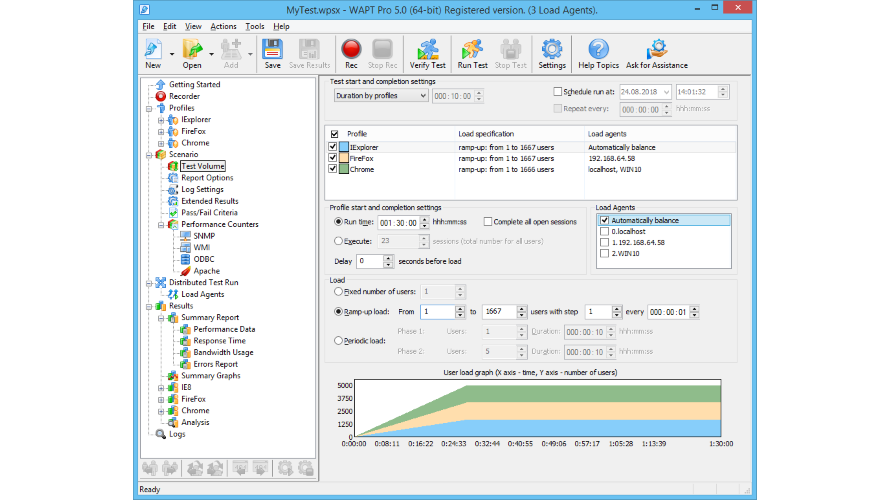Select the Periodic load radio button
Image resolution: width=890 pixels, height=500 pixels.
tap(337, 341)
